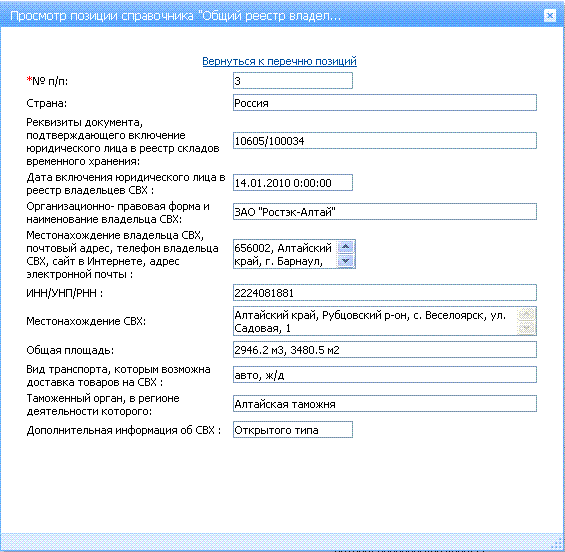Select the 'Открытого типа' additional info field

293,430
